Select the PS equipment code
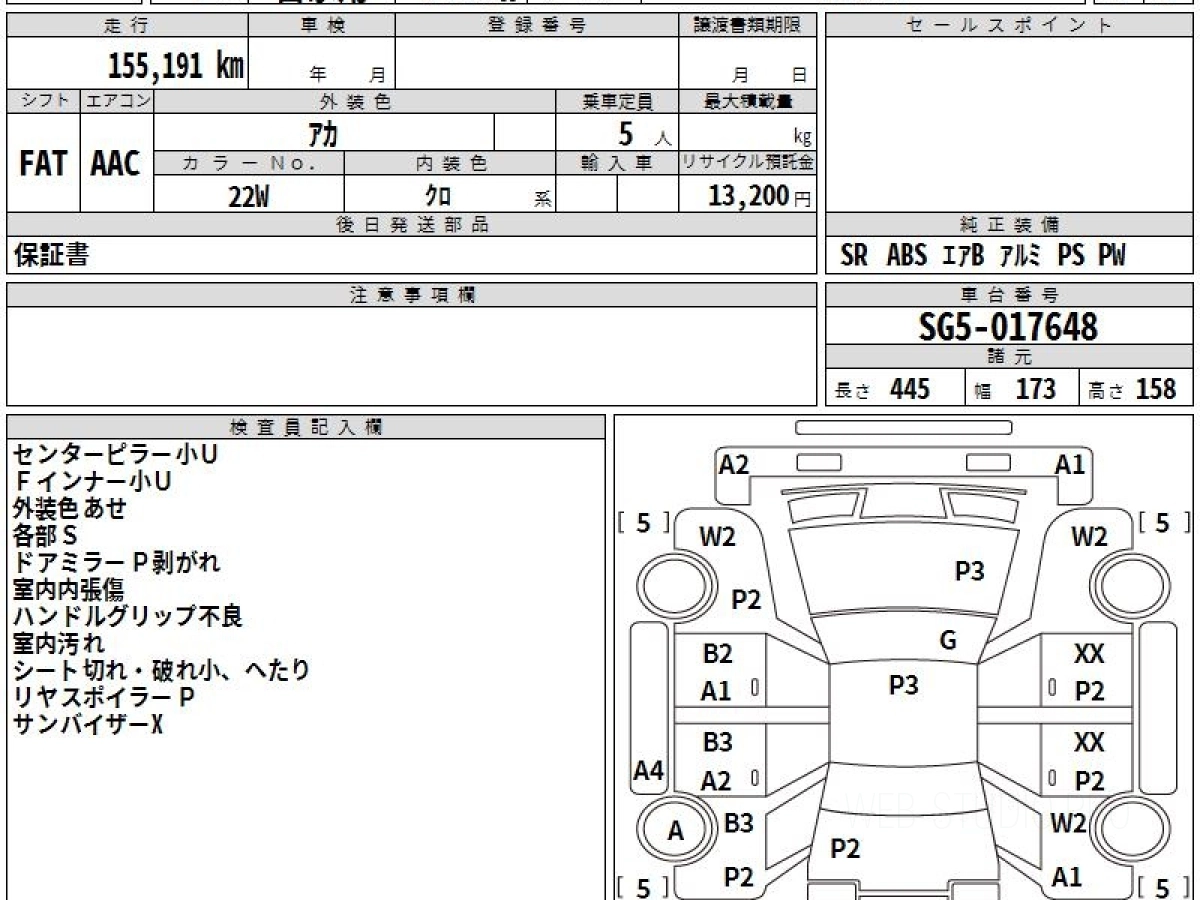This screenshot has width=1200, height=900. [x=1071, y=256]
